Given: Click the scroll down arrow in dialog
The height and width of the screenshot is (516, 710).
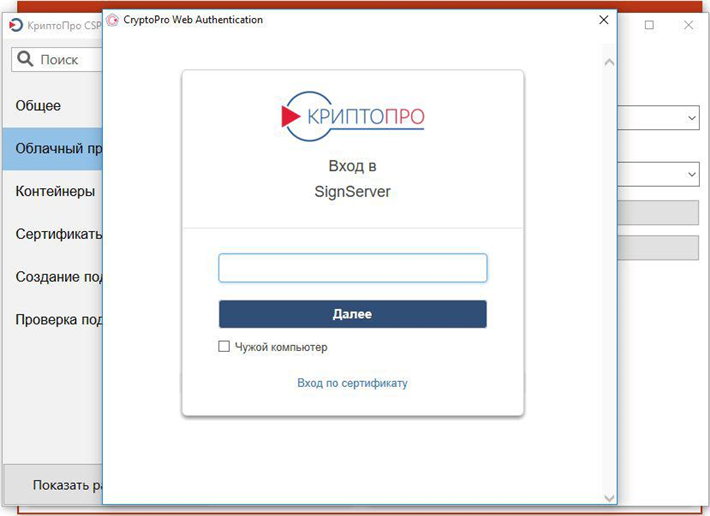Looking at the screenshot, I should pos(609,498).
